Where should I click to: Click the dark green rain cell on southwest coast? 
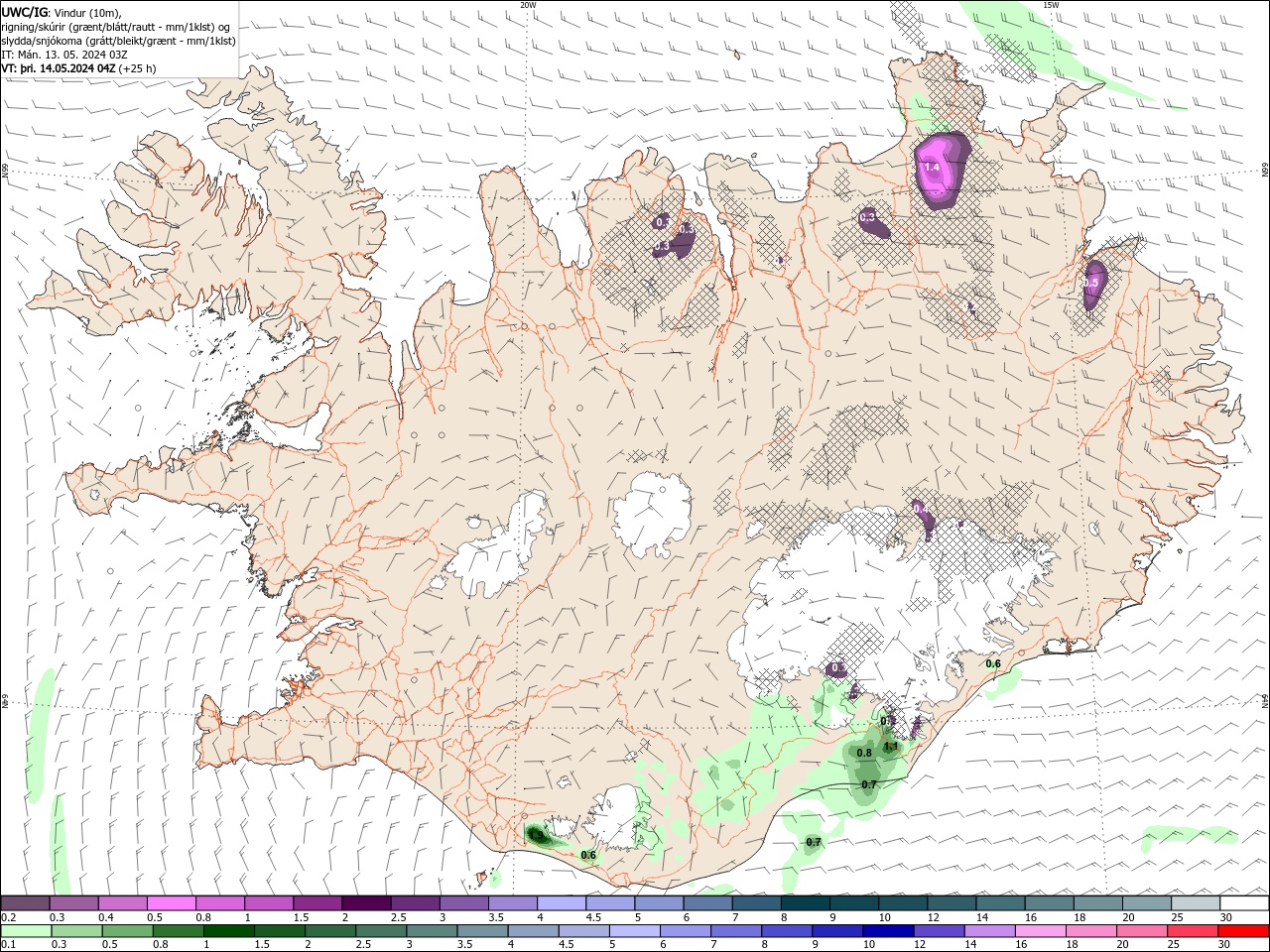click(x=537, y=835)
